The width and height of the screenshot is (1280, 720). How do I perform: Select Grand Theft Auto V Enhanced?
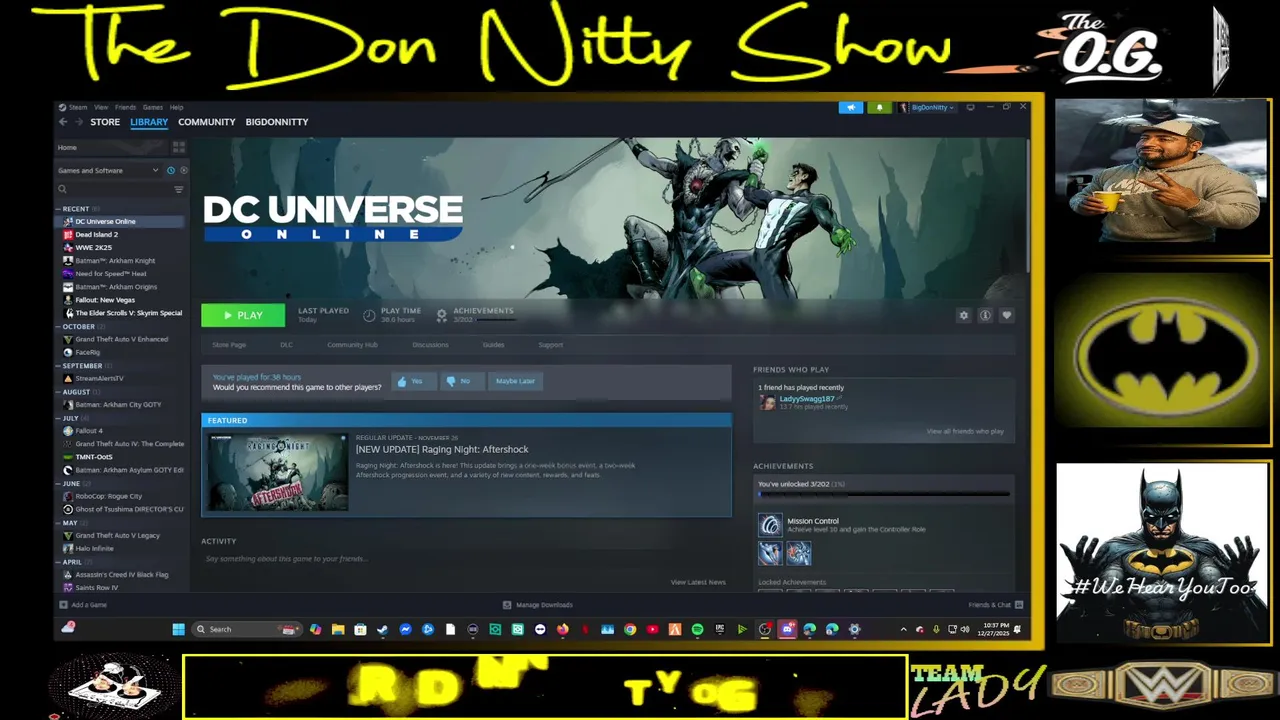coord(120,340)
